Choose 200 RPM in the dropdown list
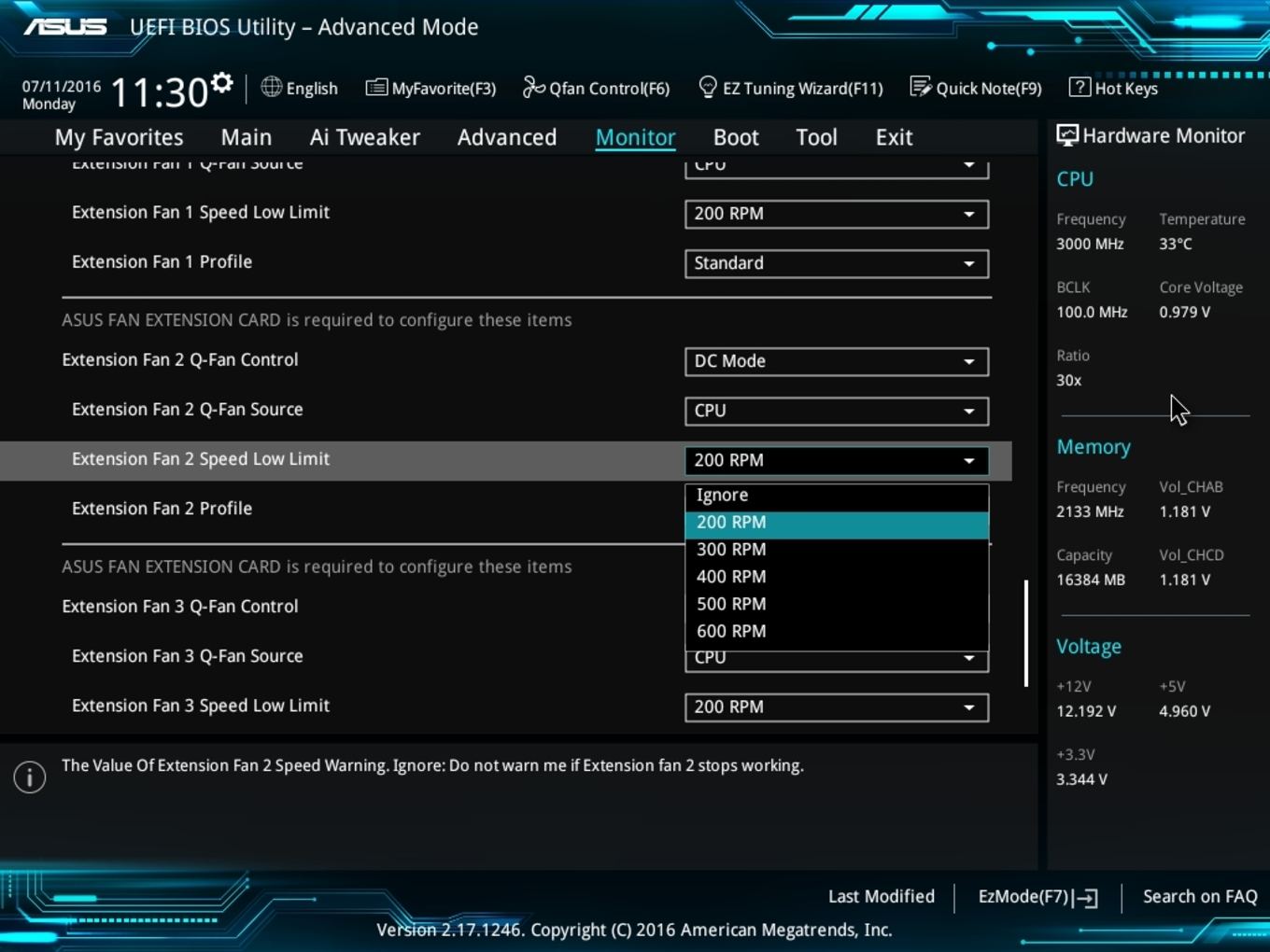The height and width of the screenshot is (952, 1270). [x=837, y=523]
